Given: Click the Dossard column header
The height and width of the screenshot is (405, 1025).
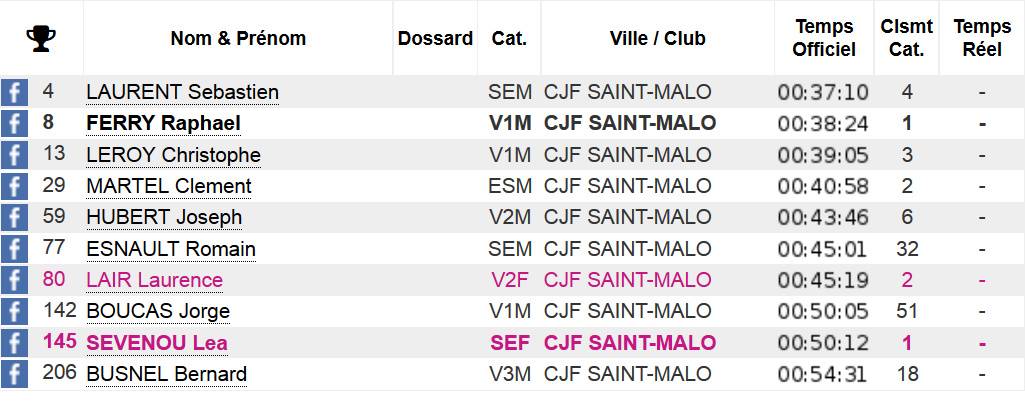Looking at the screenshot, I should (x=435, y=39).
